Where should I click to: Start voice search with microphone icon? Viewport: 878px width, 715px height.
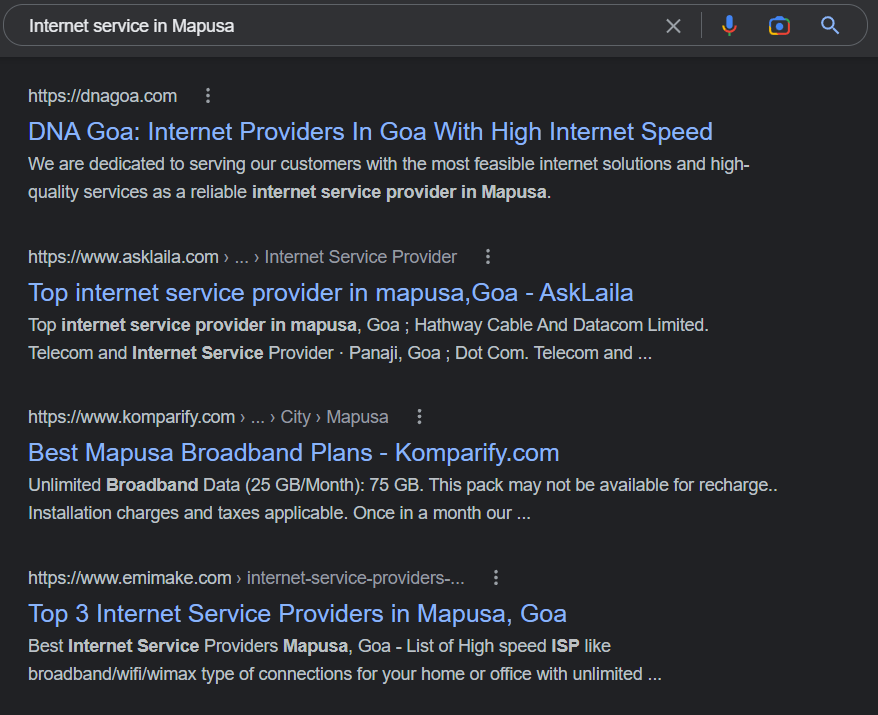tap(729, 26)
